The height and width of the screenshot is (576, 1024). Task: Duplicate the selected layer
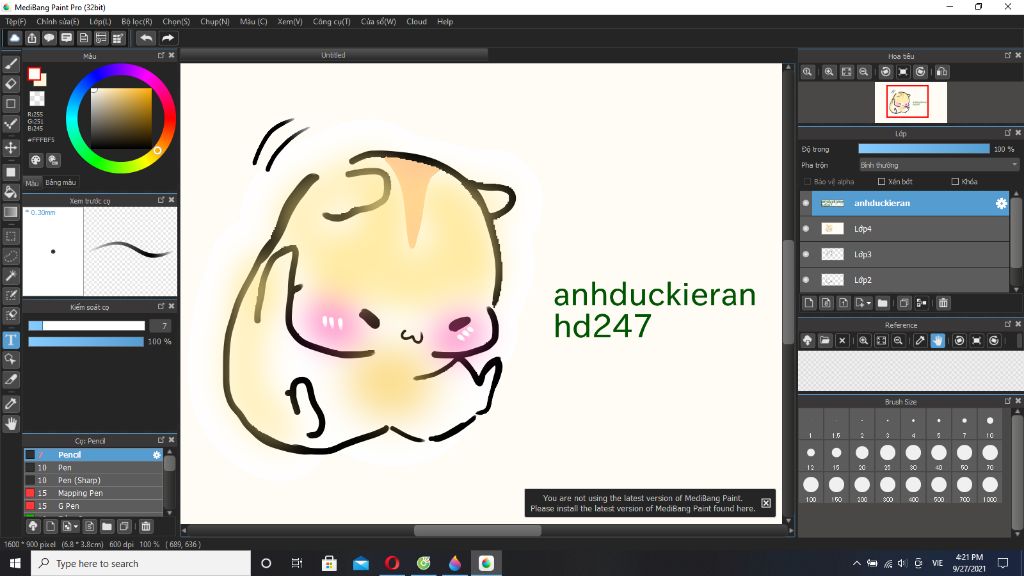tap(904, 303)
